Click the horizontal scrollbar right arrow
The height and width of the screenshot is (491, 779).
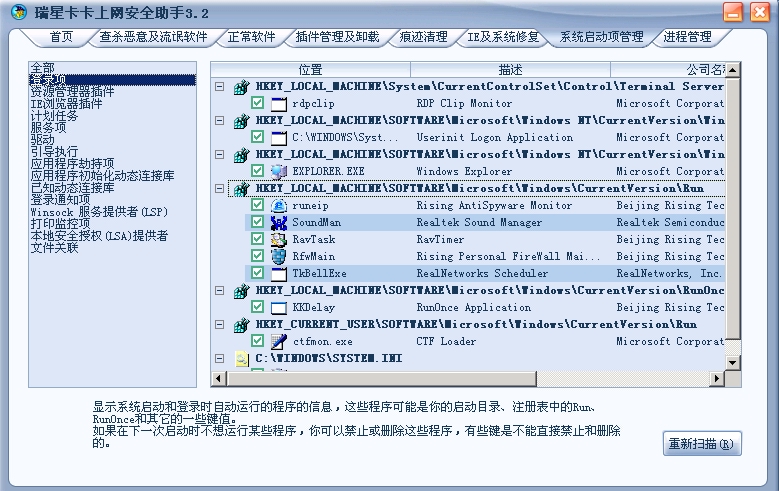[716, 379]
